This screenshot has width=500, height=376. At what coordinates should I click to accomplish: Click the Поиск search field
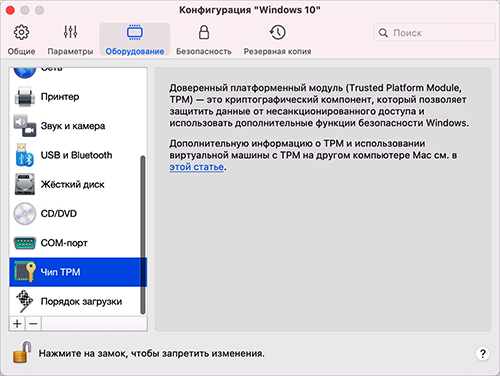[434, 33]
